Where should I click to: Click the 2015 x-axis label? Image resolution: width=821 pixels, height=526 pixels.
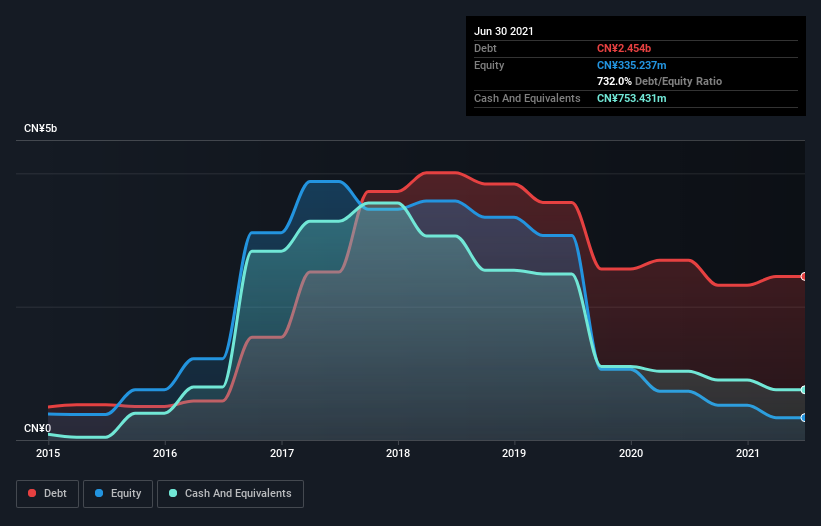[48, 453]
